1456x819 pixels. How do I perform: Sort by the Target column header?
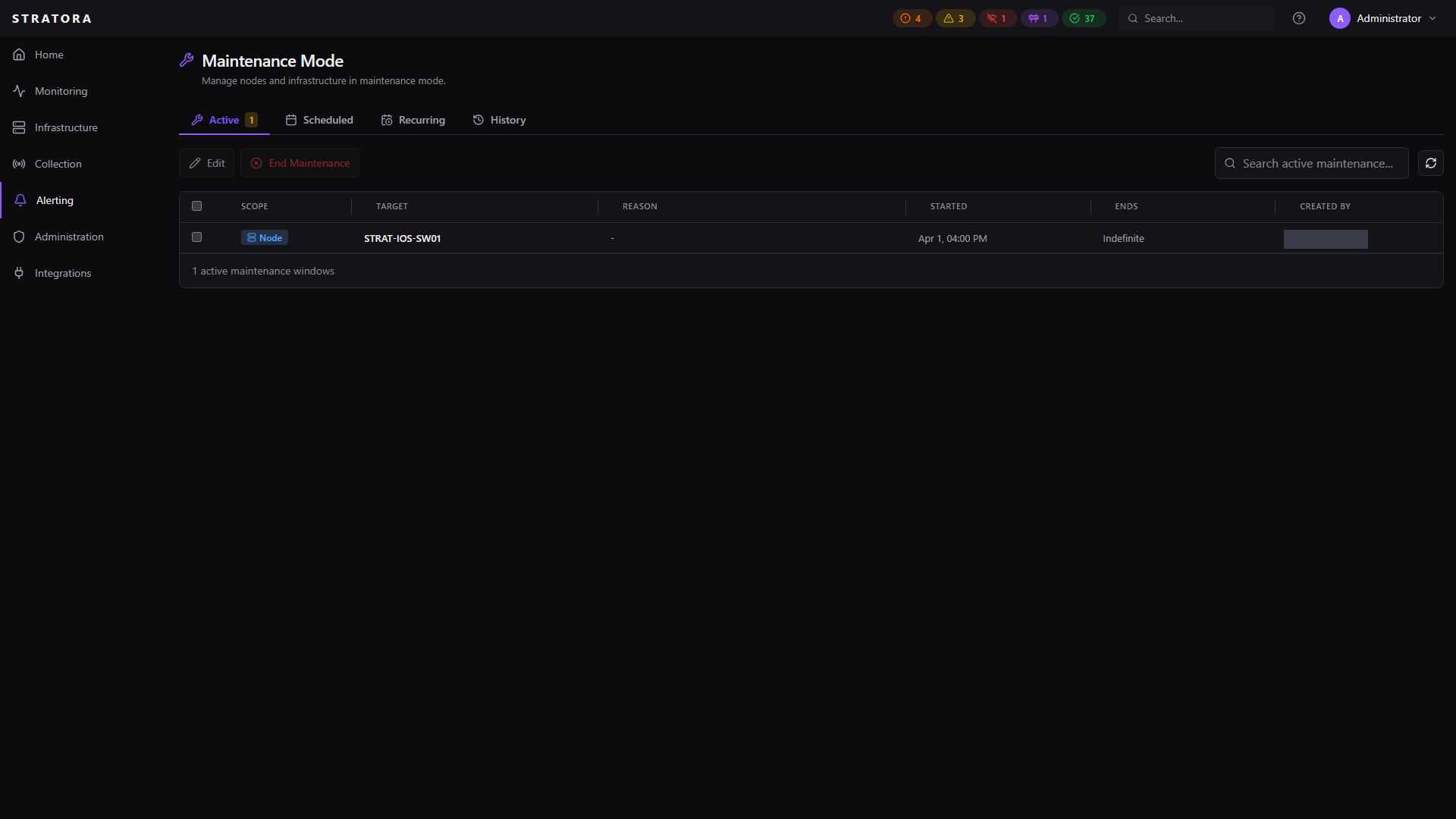tap(392, 206)
